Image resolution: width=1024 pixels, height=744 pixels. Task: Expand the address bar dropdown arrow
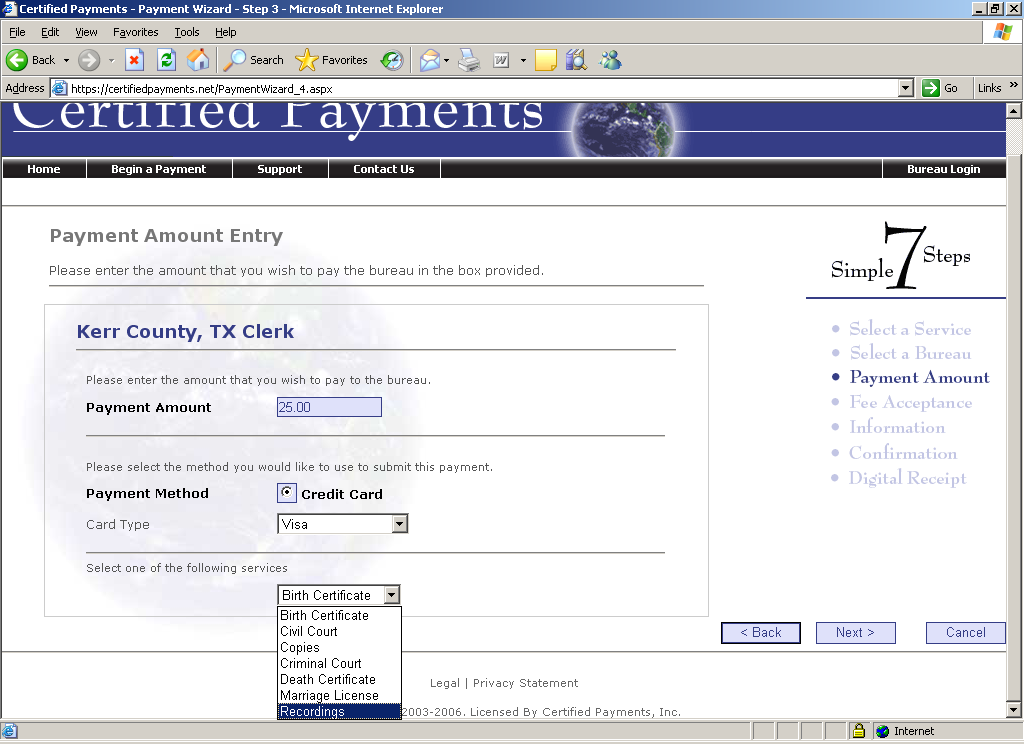[906, 88]
